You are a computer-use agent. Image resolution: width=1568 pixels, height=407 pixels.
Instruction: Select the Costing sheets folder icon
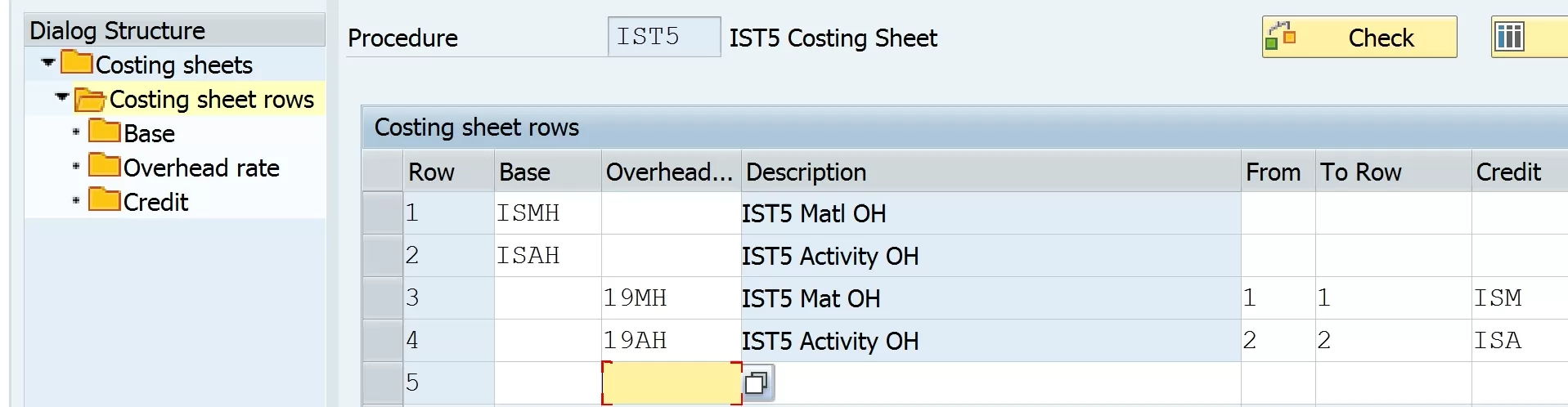click(x=76, y=62)
